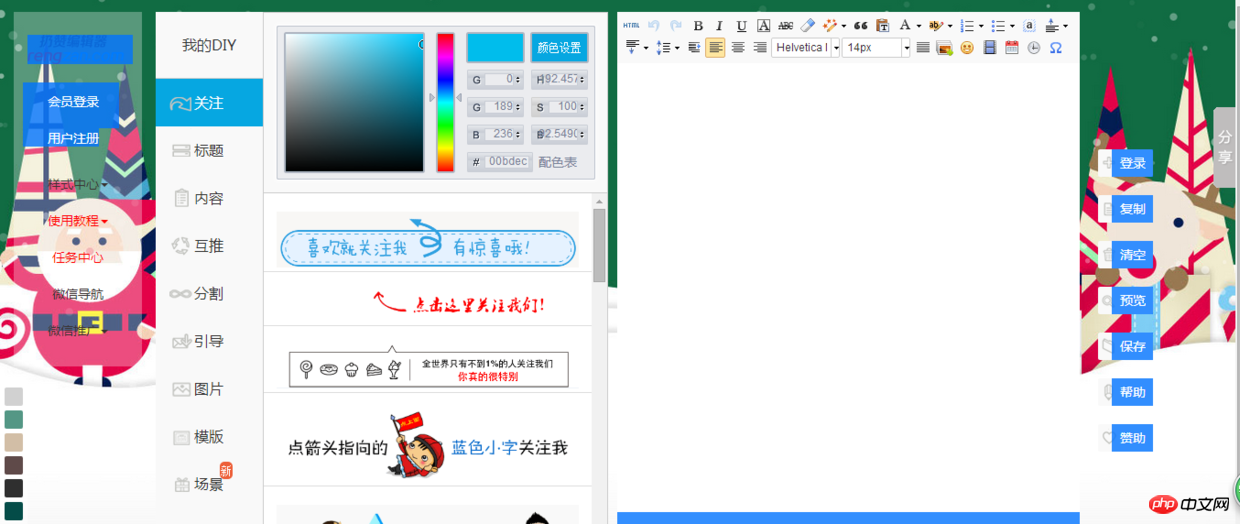Select the 分割 category

[x=209, y=293]
